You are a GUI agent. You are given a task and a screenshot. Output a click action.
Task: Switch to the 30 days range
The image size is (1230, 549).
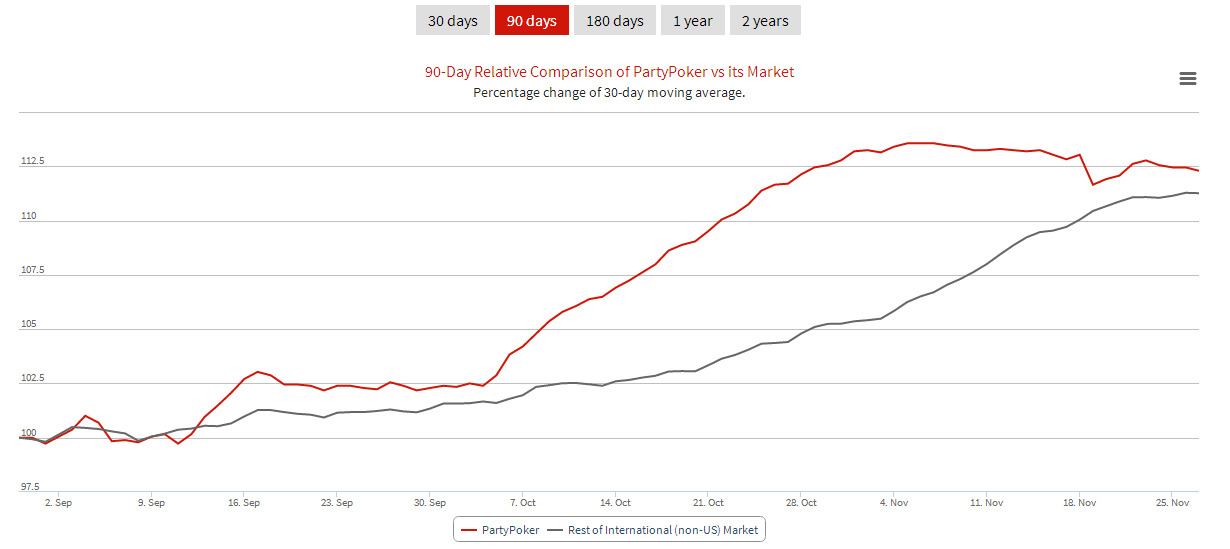pyautogui.click(x=453, y=20)
